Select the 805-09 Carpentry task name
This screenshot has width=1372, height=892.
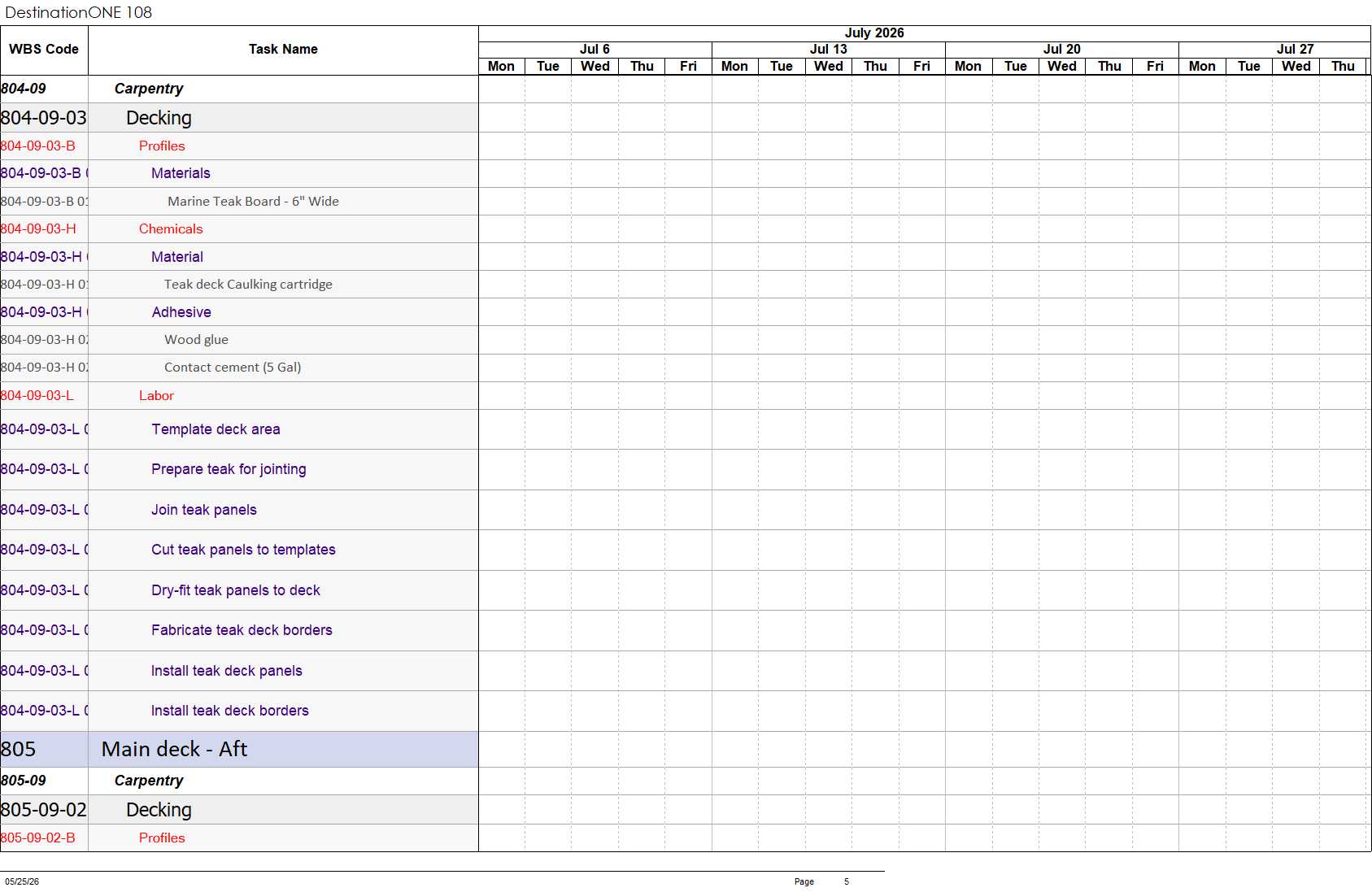[149, 781]
